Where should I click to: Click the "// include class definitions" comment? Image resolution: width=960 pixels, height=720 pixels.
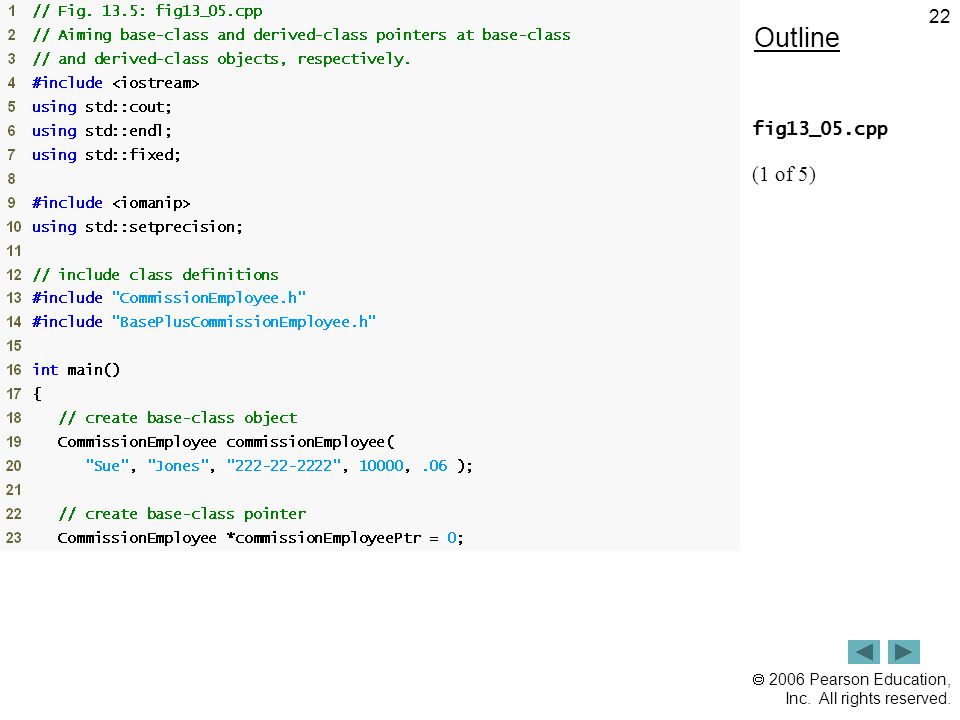coord(156,274)
